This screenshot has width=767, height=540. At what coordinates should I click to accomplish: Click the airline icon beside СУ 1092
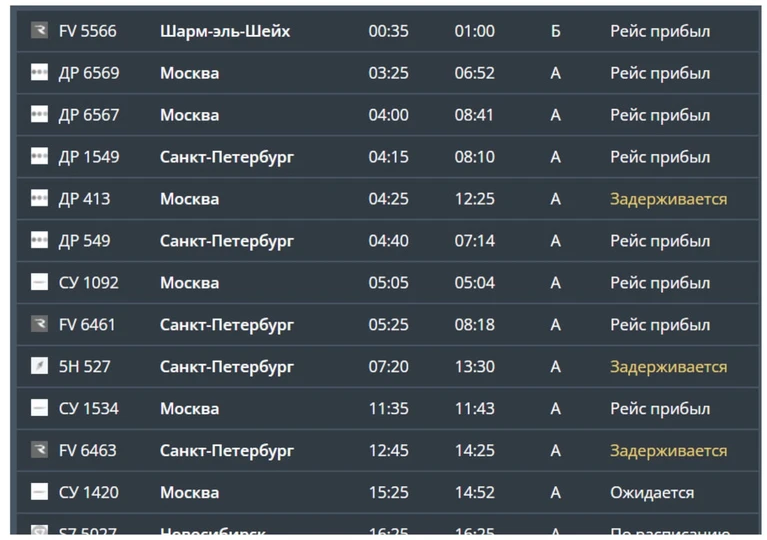pos(39,283)
